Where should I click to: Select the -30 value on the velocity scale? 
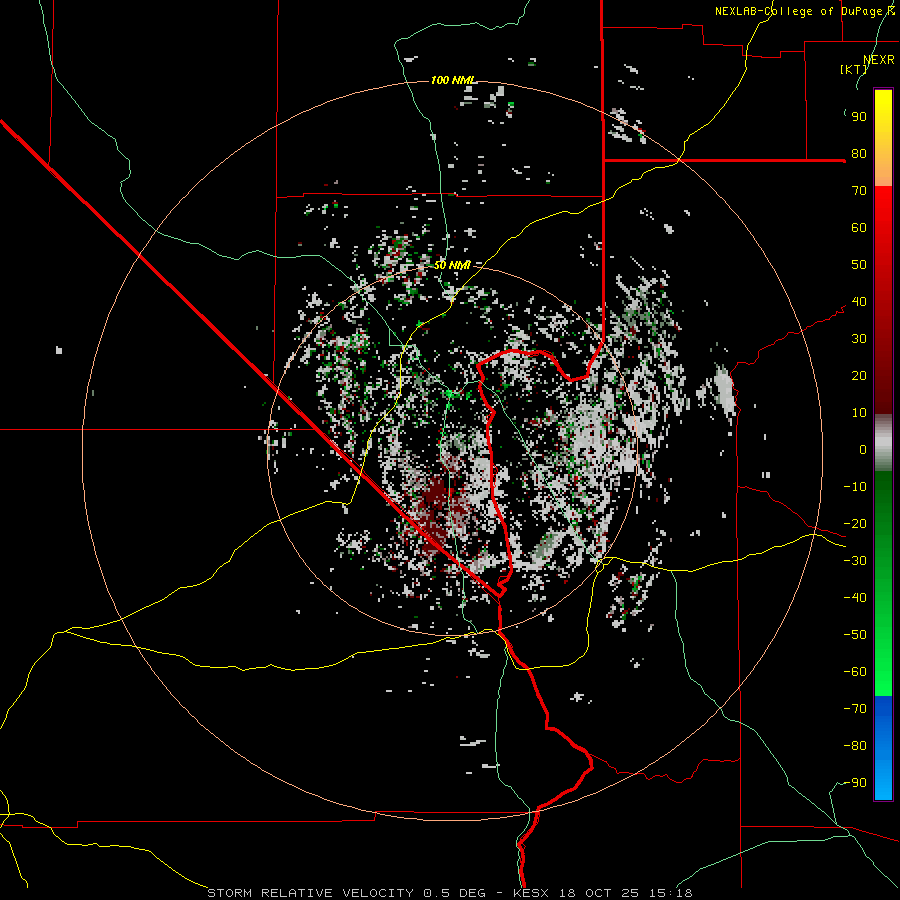pyautogui.click(x=855, y=561)
